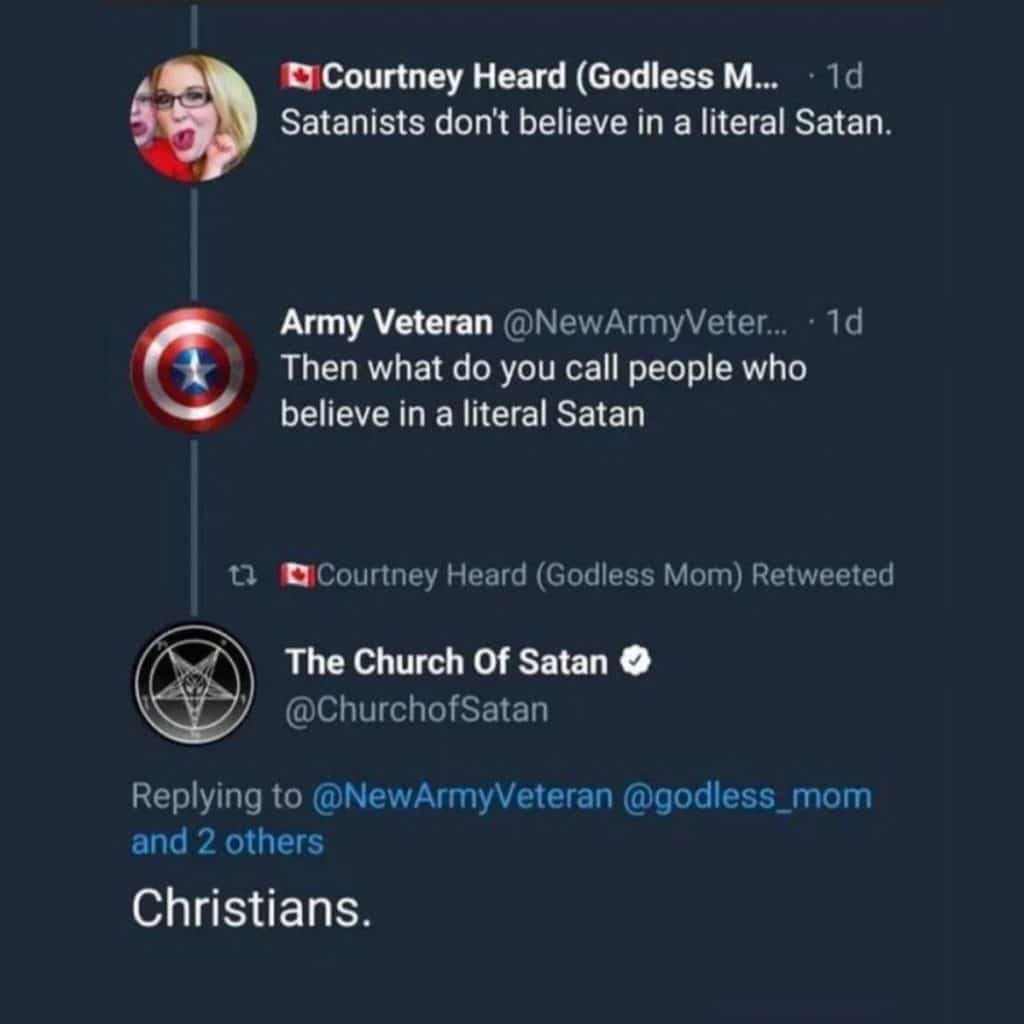1024x1024 pixels.
Task: Open the Army Veteran display name
Action: pos(386,322)
